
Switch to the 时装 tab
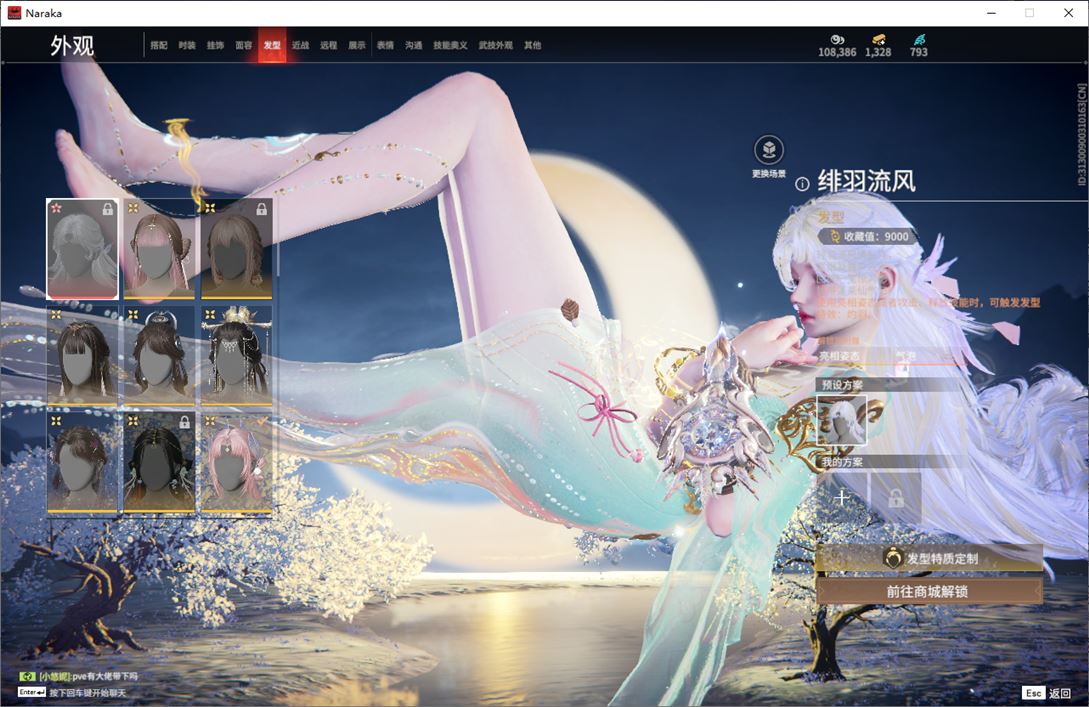coord(187,45)
